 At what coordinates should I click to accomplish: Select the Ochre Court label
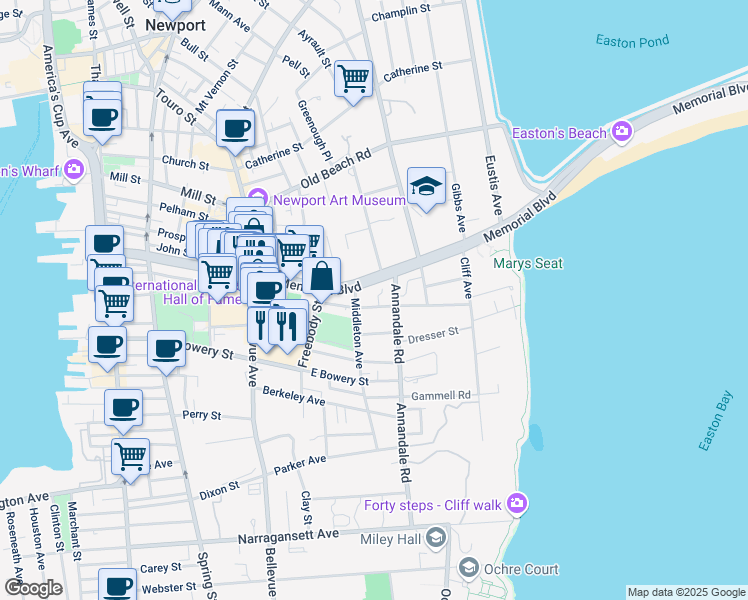(521, 569)
